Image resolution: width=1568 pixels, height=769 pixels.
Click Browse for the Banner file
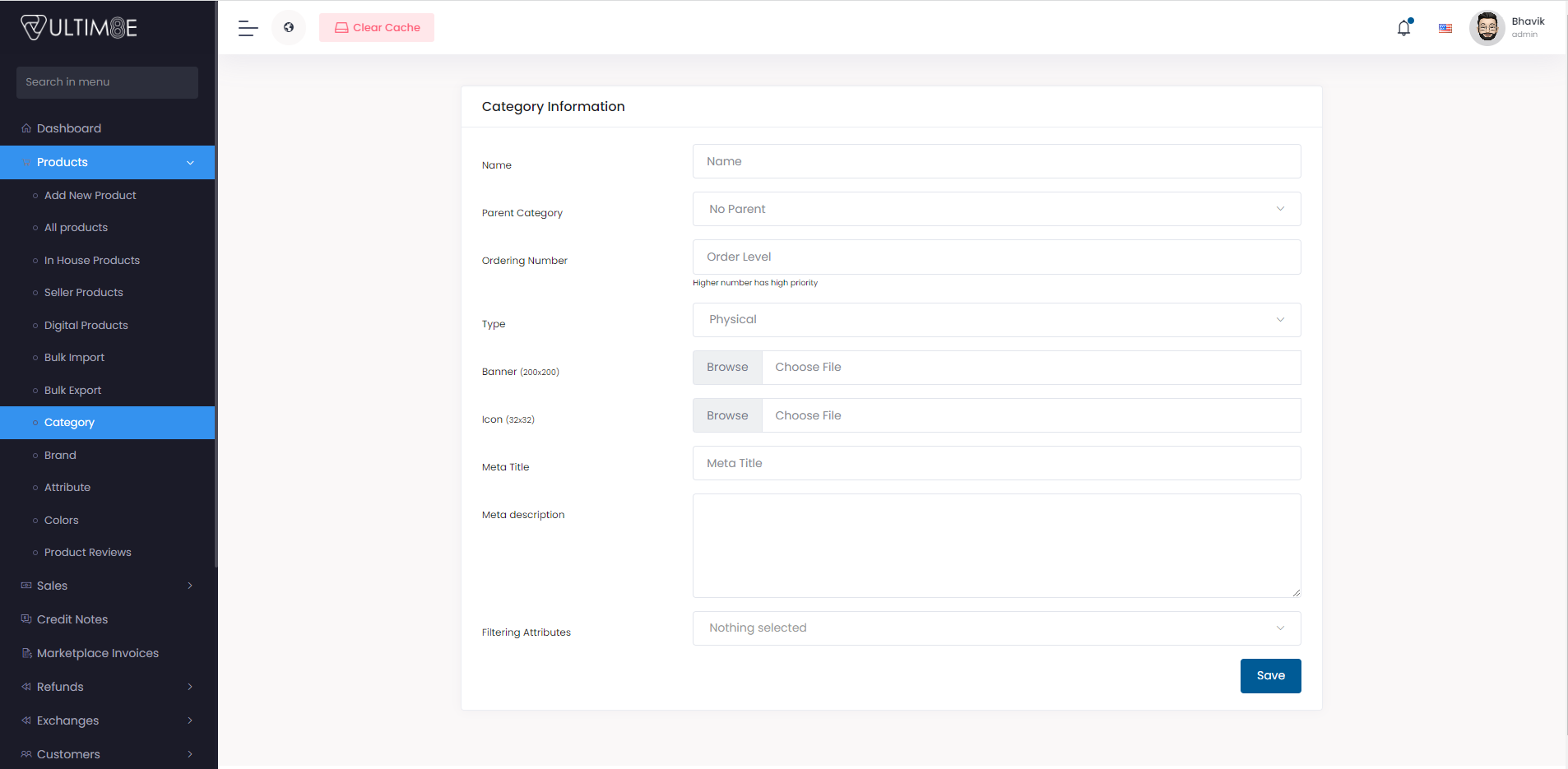[x=727, y=368]
